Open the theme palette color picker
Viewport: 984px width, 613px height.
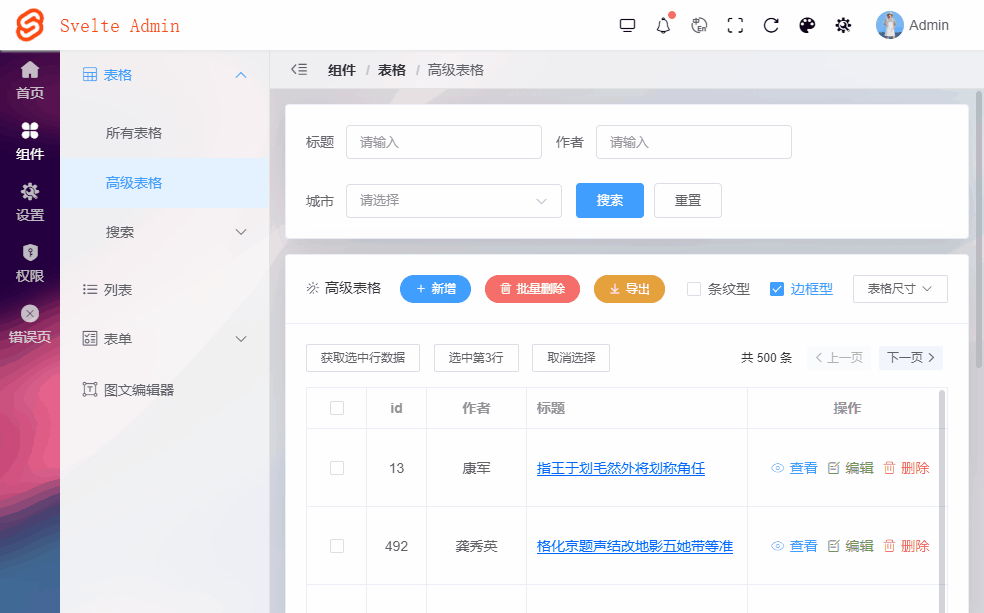coord(807,25)
